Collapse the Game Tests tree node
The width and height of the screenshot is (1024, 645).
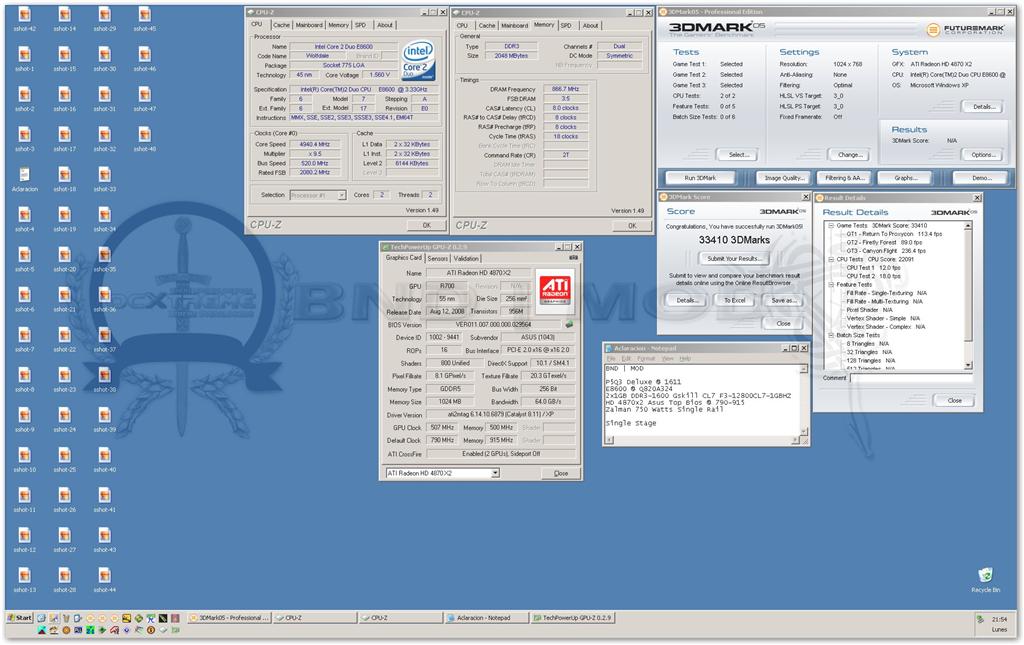(831, 225)
